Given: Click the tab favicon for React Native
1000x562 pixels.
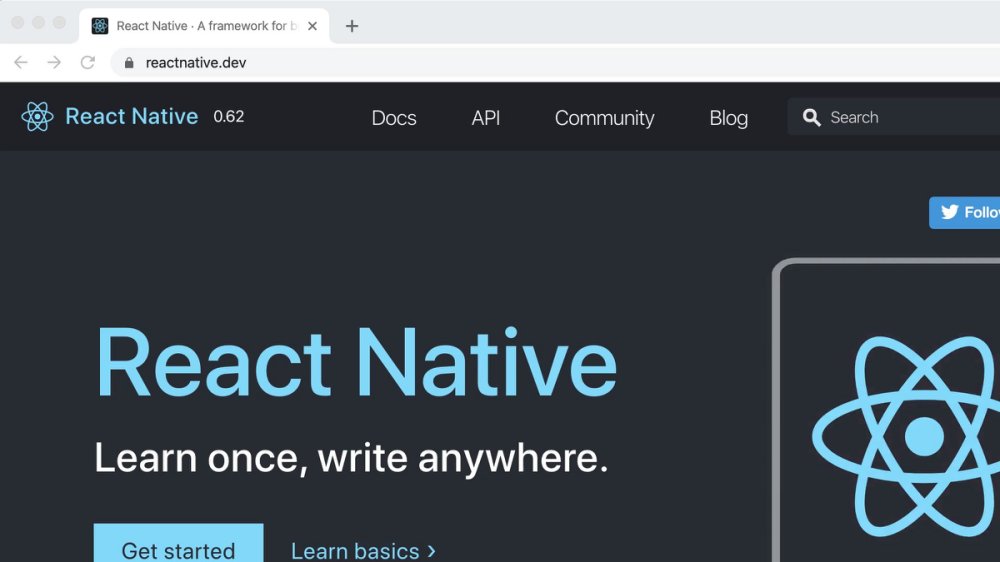Looking at the screenshot, I should (x=100, y=26).
